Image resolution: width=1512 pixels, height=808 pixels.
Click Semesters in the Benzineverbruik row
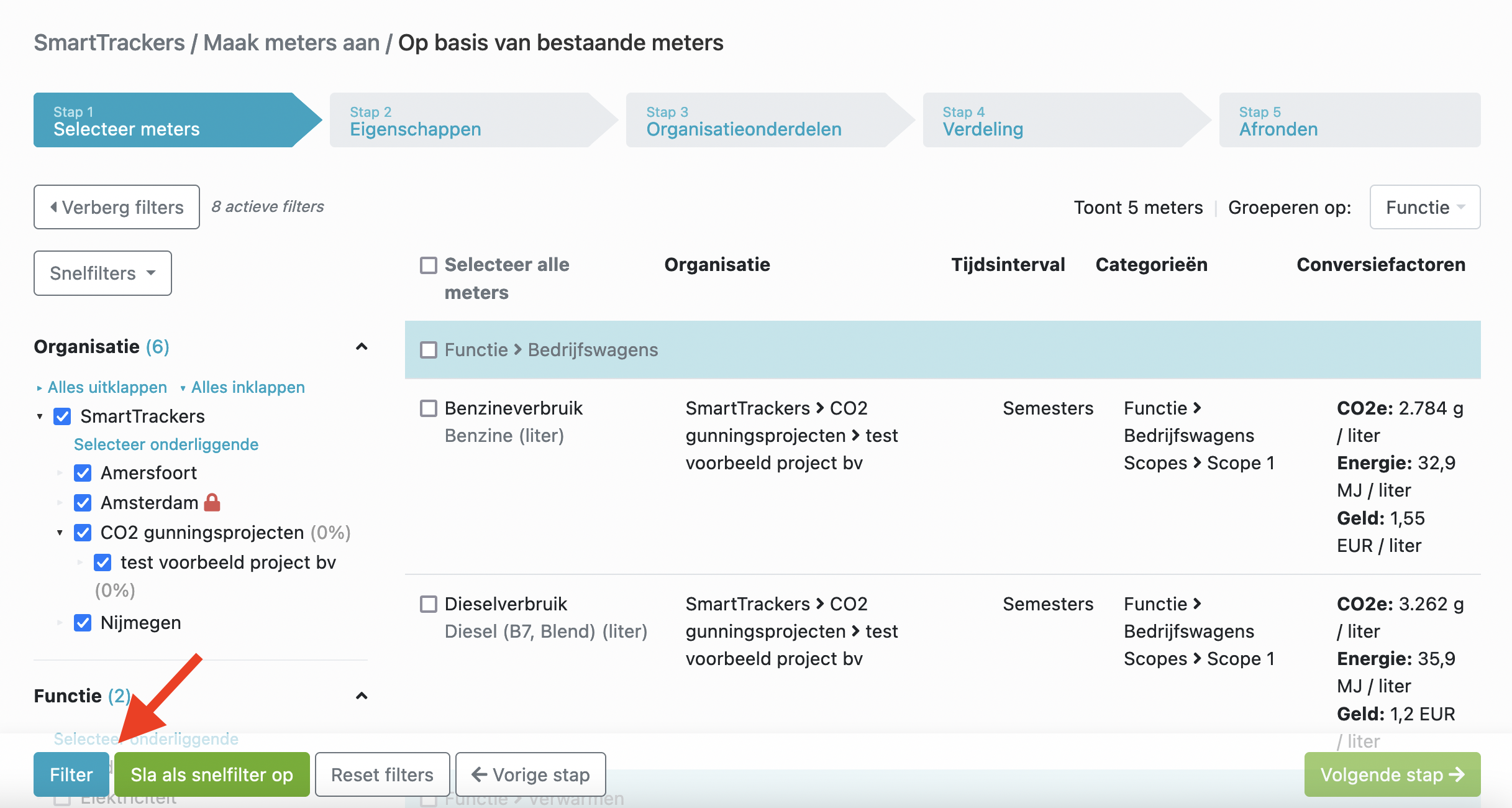(1048, 408)
